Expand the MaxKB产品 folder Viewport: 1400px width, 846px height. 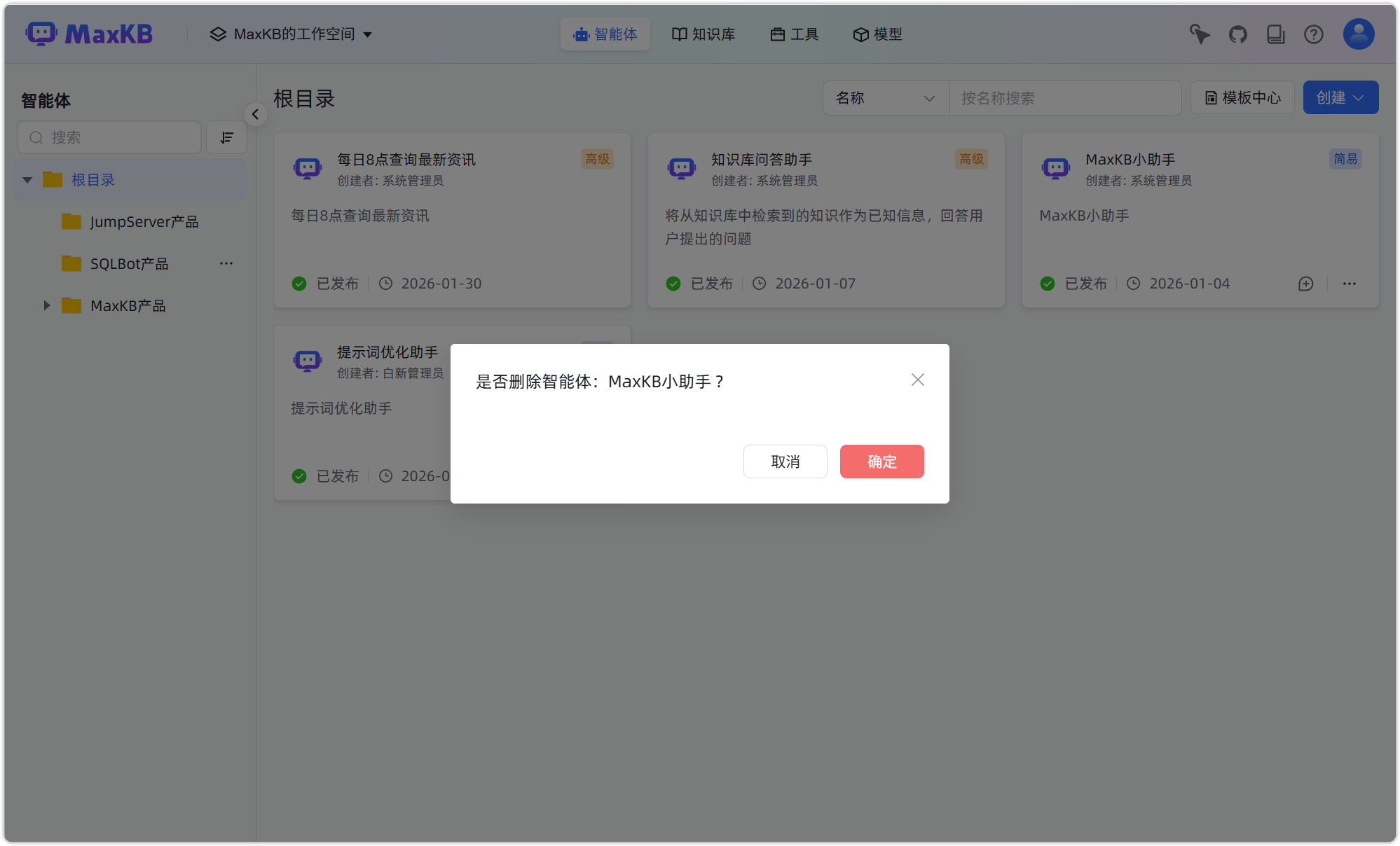pos(46,305)
